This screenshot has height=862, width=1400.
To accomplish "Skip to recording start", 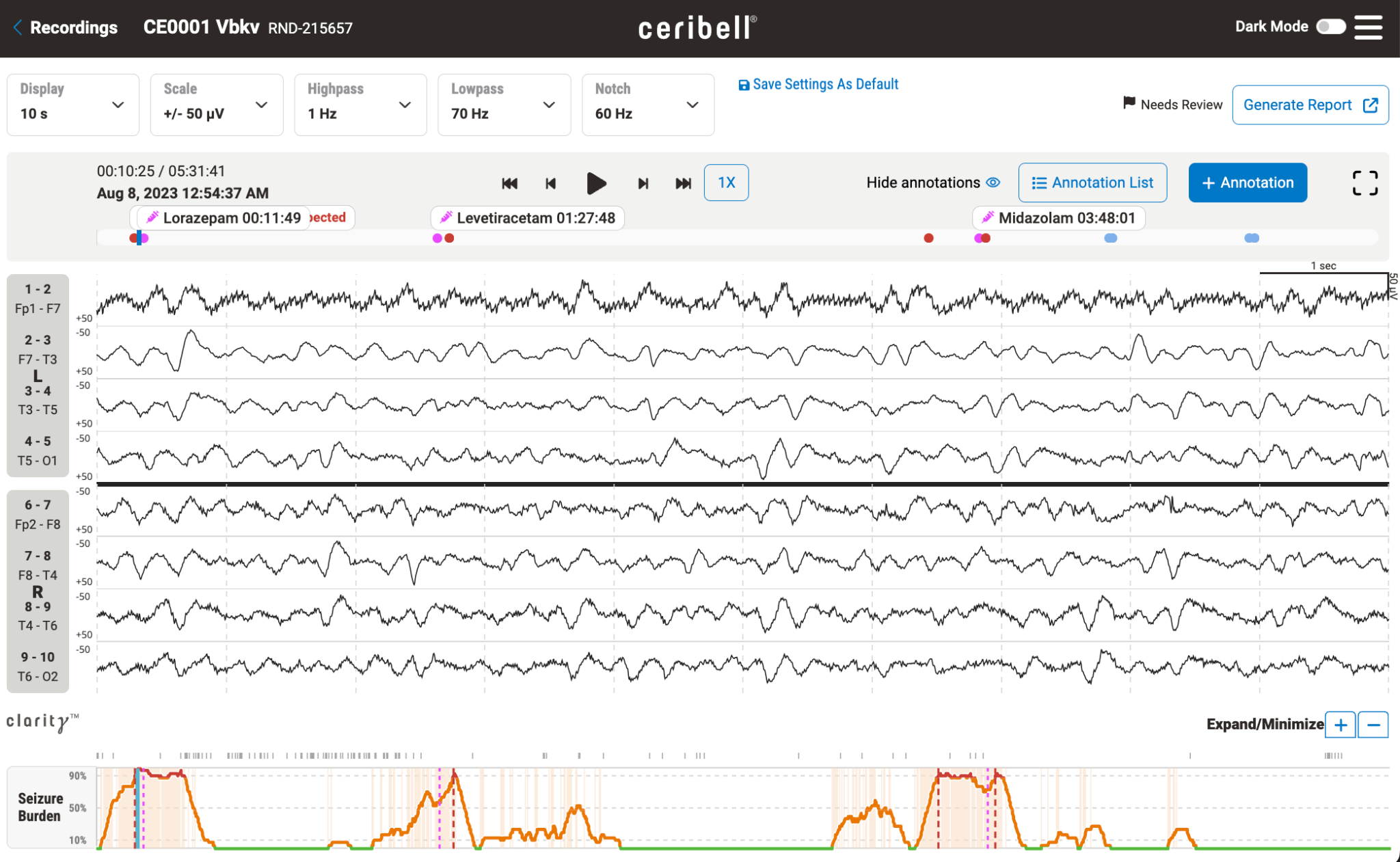I will pyautogui.click(x=509, y=183).
